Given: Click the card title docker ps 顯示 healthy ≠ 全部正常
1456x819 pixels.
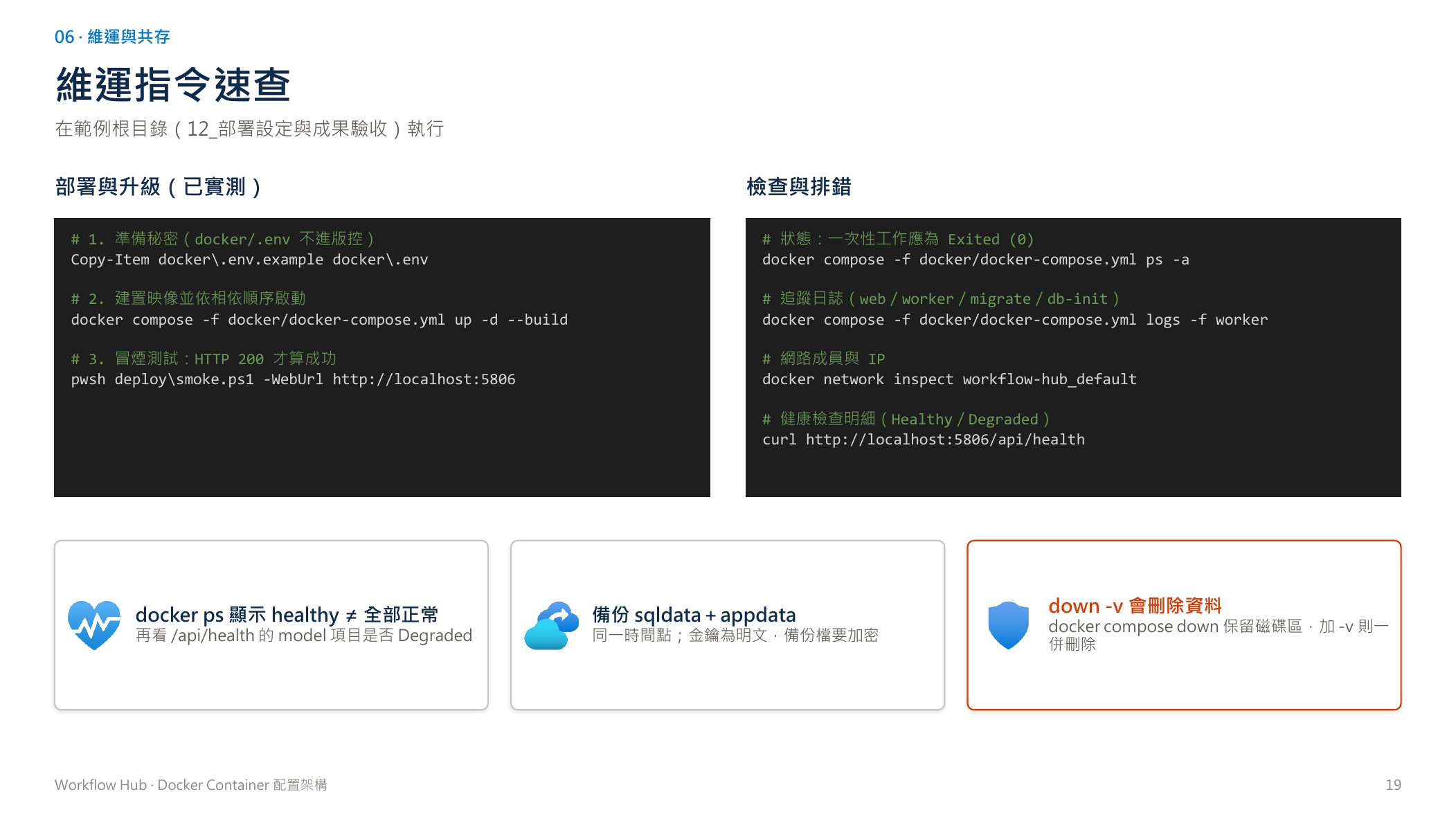Looking at the screenshot, I should tap(287, 615).
